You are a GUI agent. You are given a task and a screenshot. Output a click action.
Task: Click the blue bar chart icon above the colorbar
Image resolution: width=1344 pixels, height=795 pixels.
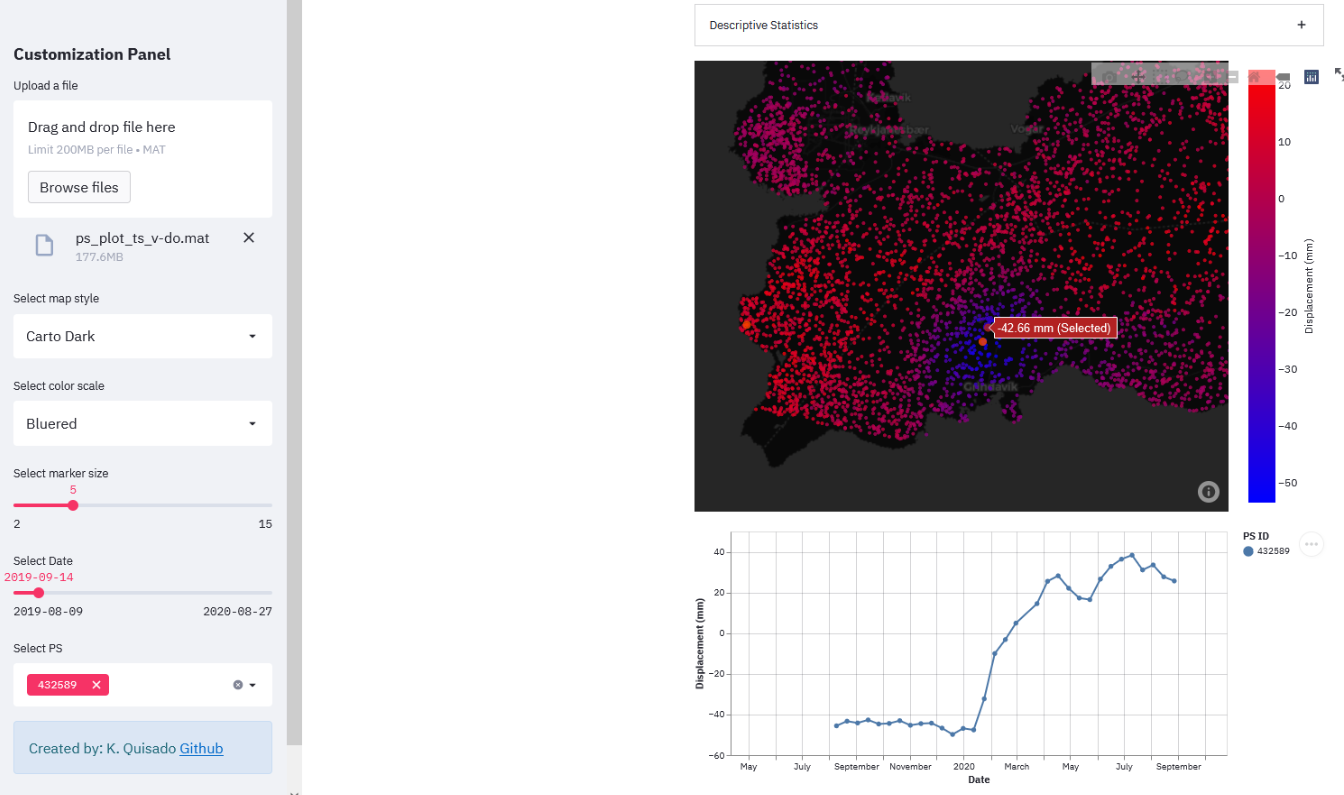1311,76
